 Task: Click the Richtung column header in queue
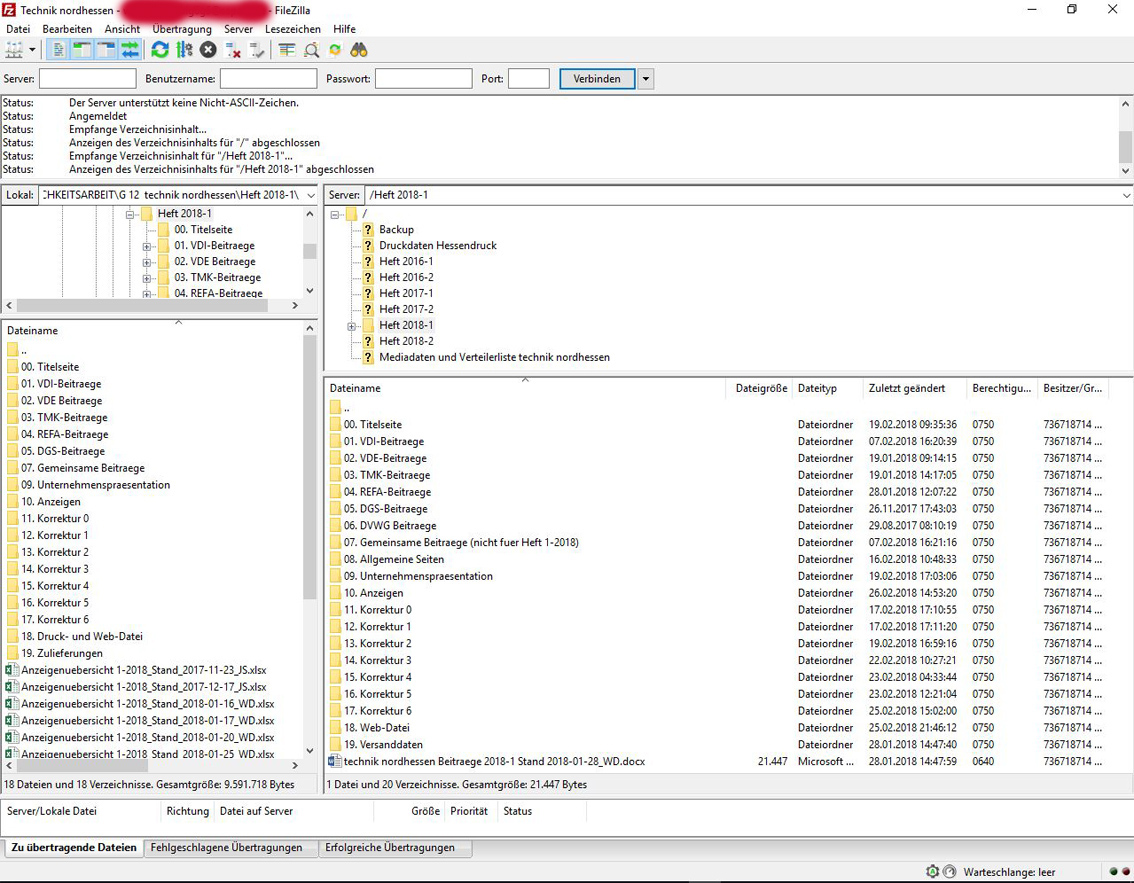pyautogui.click(x=187, y=811)
